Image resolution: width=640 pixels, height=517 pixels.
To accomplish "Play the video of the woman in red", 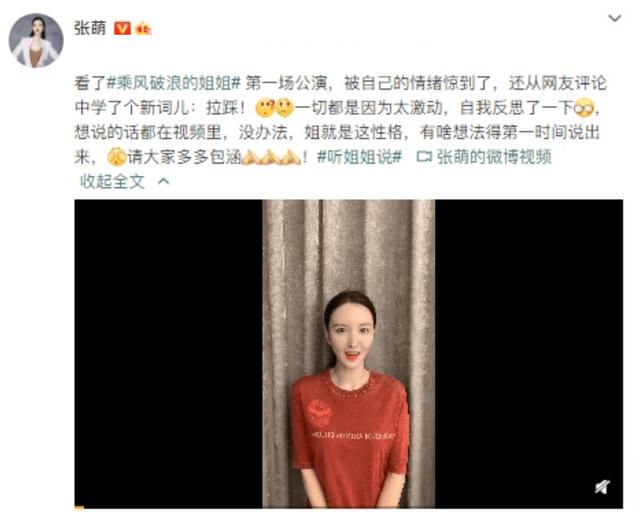I will (x=349, y=353).
